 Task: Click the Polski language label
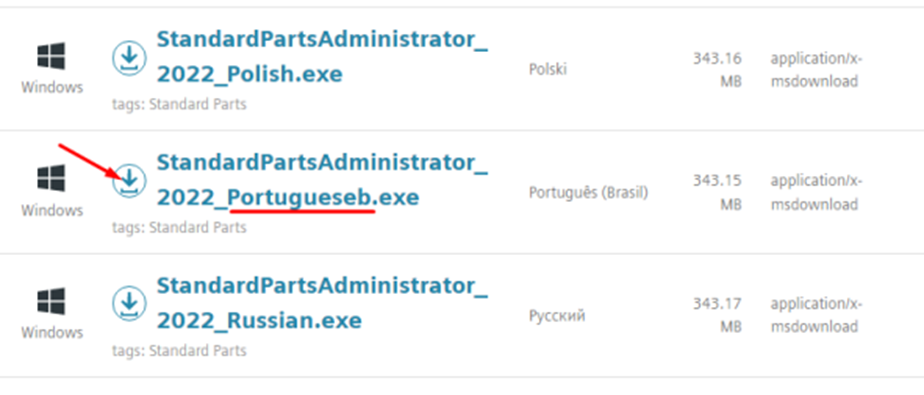point(548,70)
